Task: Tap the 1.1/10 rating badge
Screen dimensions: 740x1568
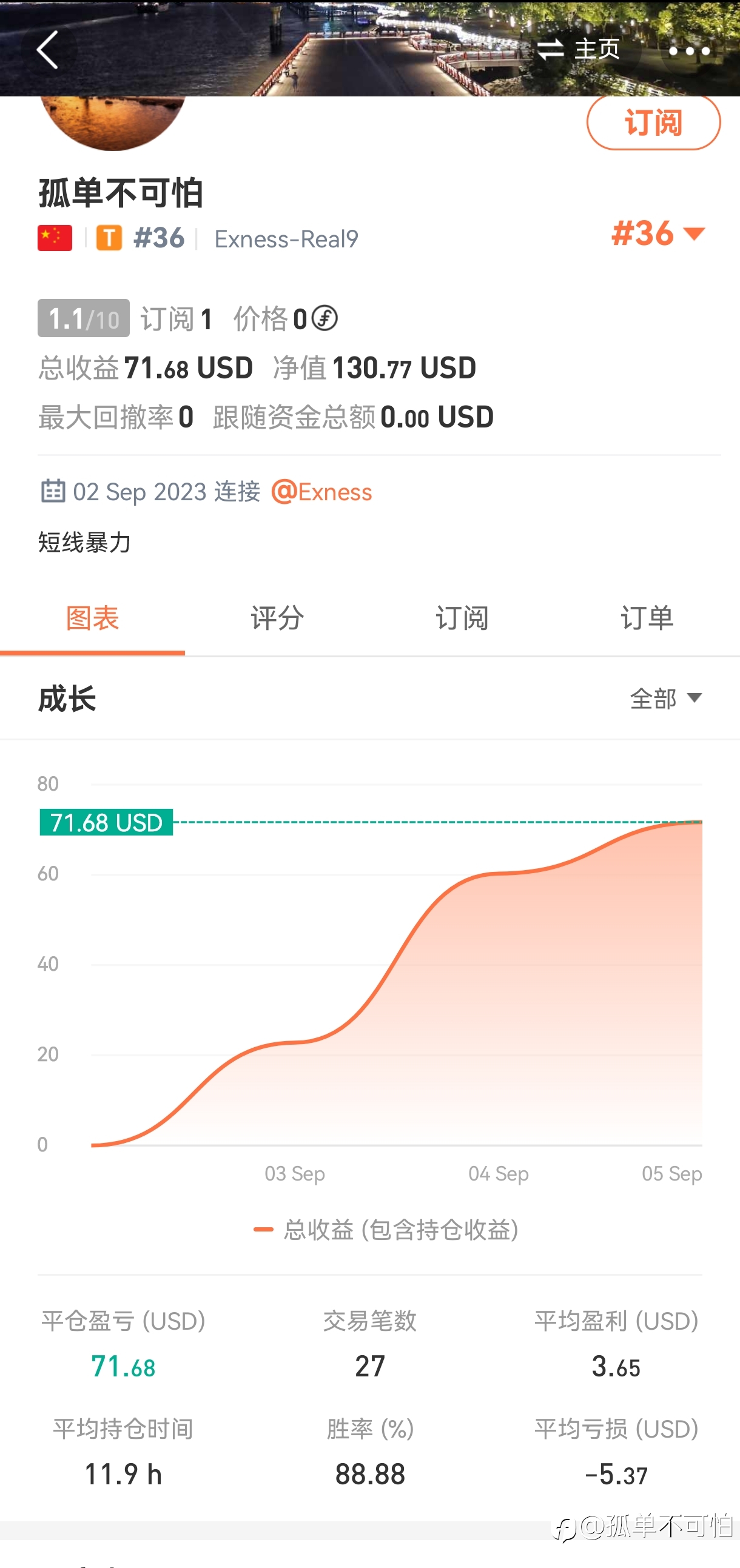Action: tap(84, 318)
